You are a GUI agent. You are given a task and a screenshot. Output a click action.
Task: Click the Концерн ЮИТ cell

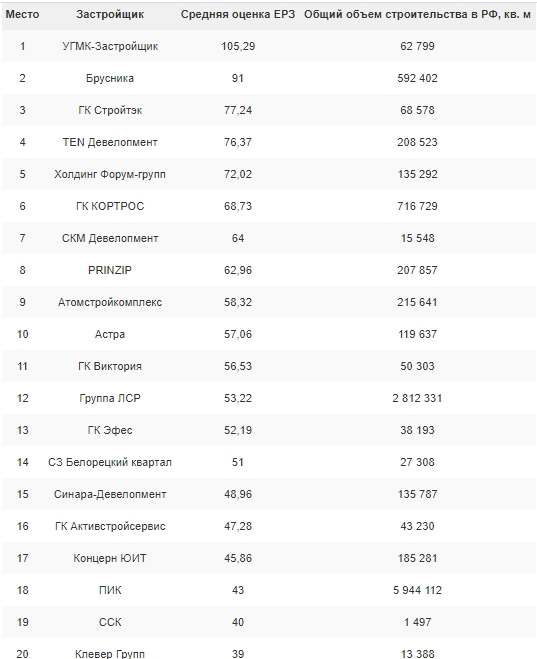coord(110,558)
